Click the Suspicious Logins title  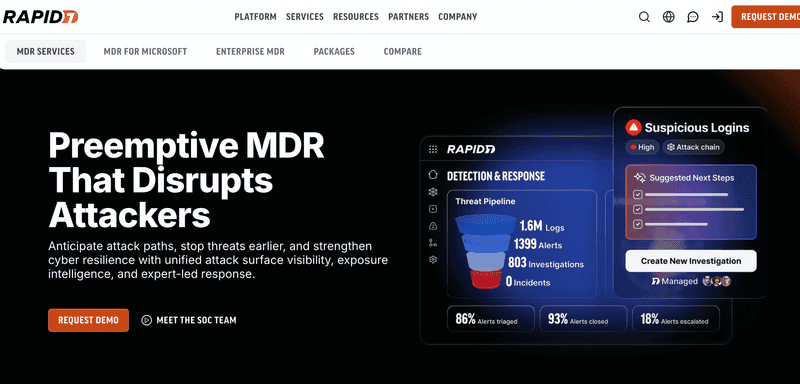click(x=696, y=127)
